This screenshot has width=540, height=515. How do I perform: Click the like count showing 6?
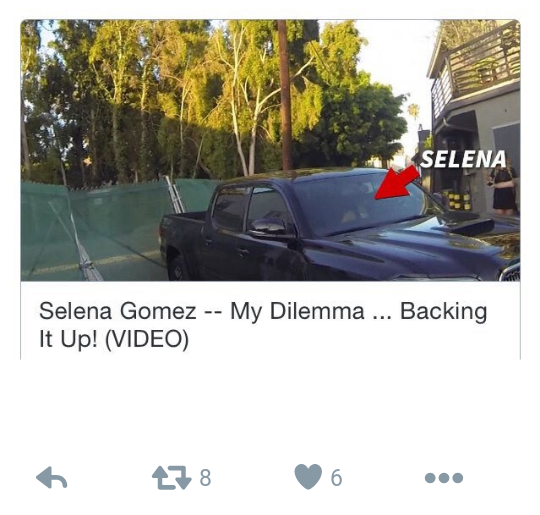pos(336,478)
